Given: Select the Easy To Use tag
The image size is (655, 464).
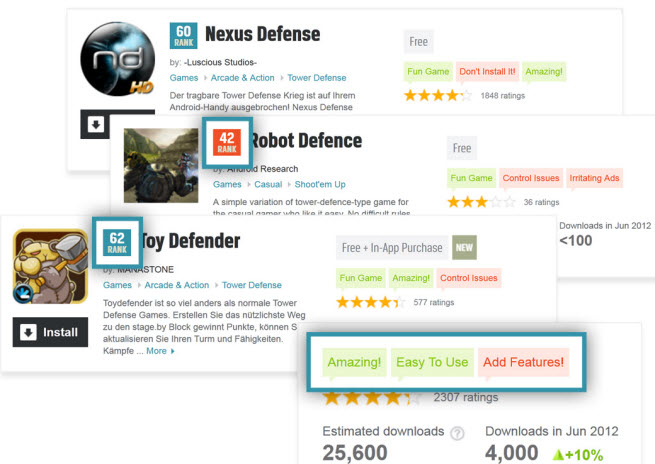Looking at the screenshot, I should (x=432, y=362).
